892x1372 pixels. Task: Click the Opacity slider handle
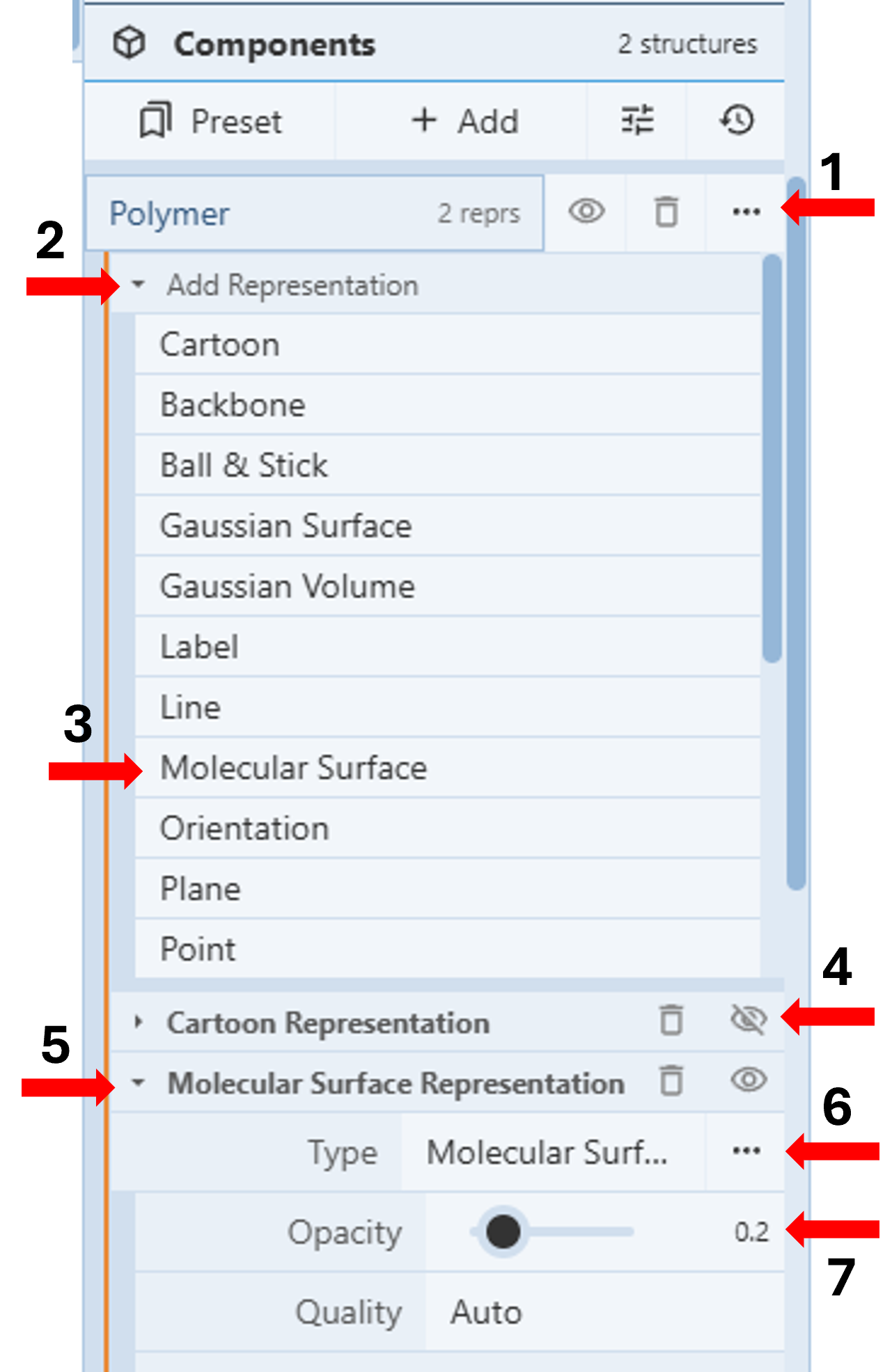point(503,1231)
